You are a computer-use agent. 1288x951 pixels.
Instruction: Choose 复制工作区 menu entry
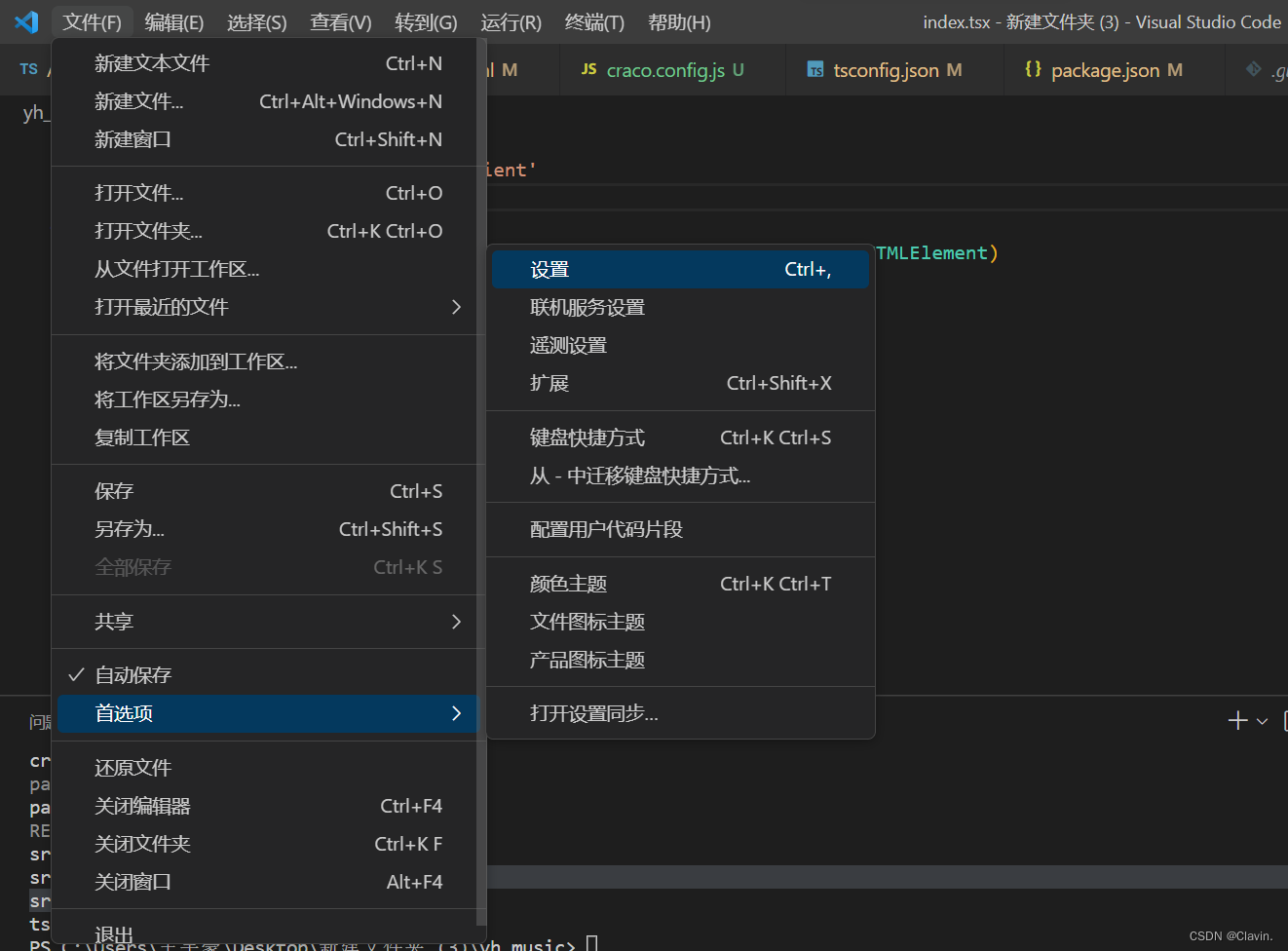pyautogui.click(x=268, y=437)
